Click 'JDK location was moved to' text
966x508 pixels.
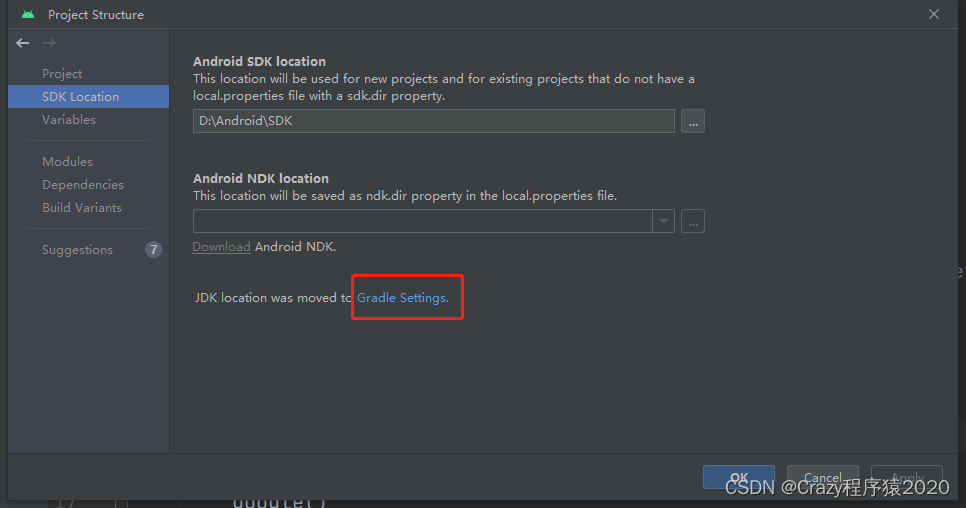pyautogui.click(x=274, y=297)
